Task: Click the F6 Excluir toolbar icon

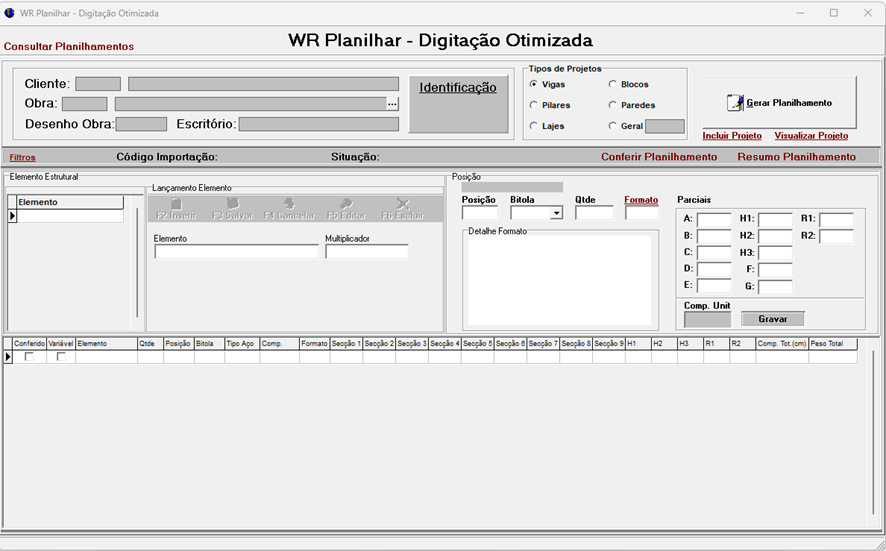Action: (x=402, y=204)
